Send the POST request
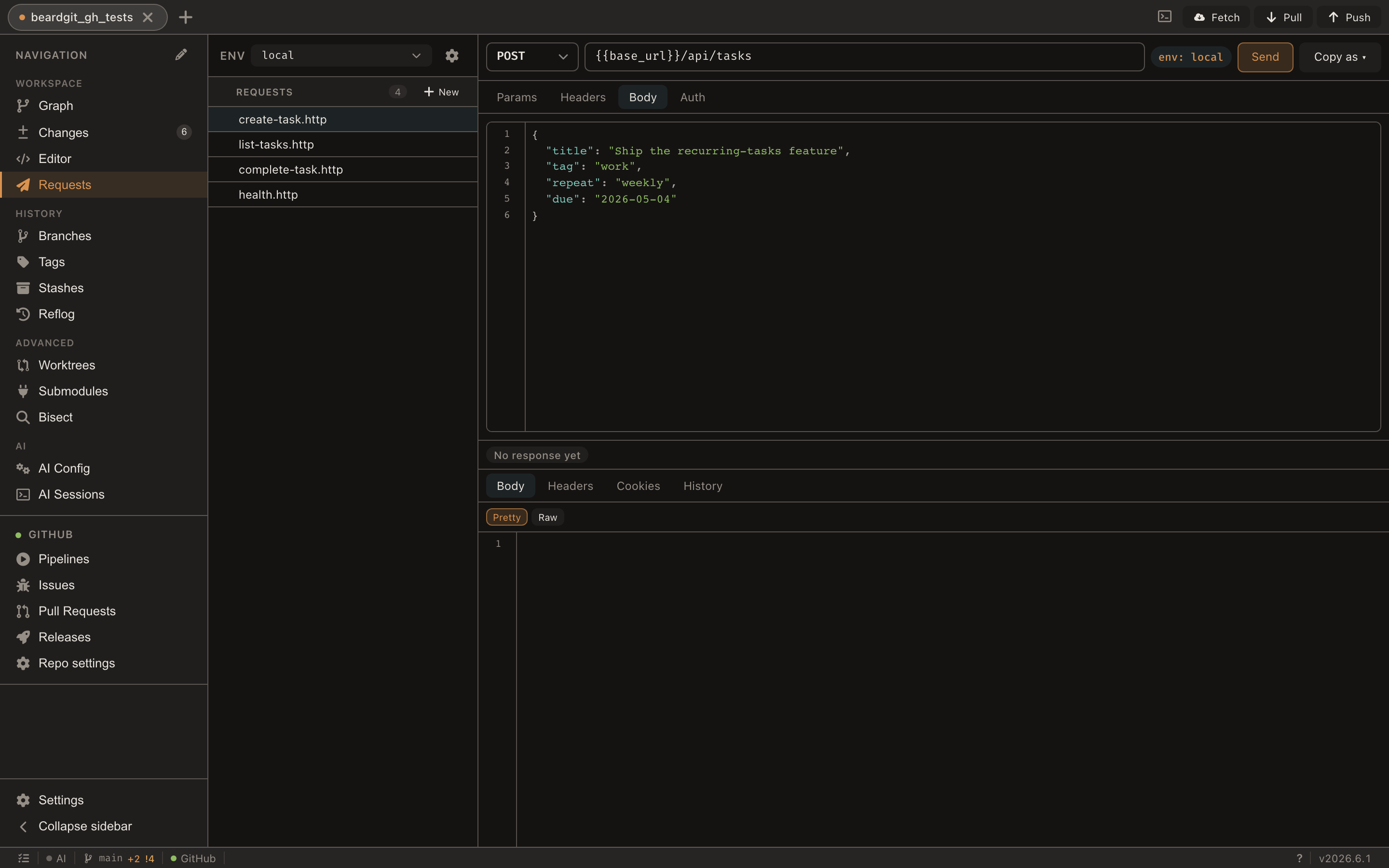 pyautogui.click(x=1265, y=57)
